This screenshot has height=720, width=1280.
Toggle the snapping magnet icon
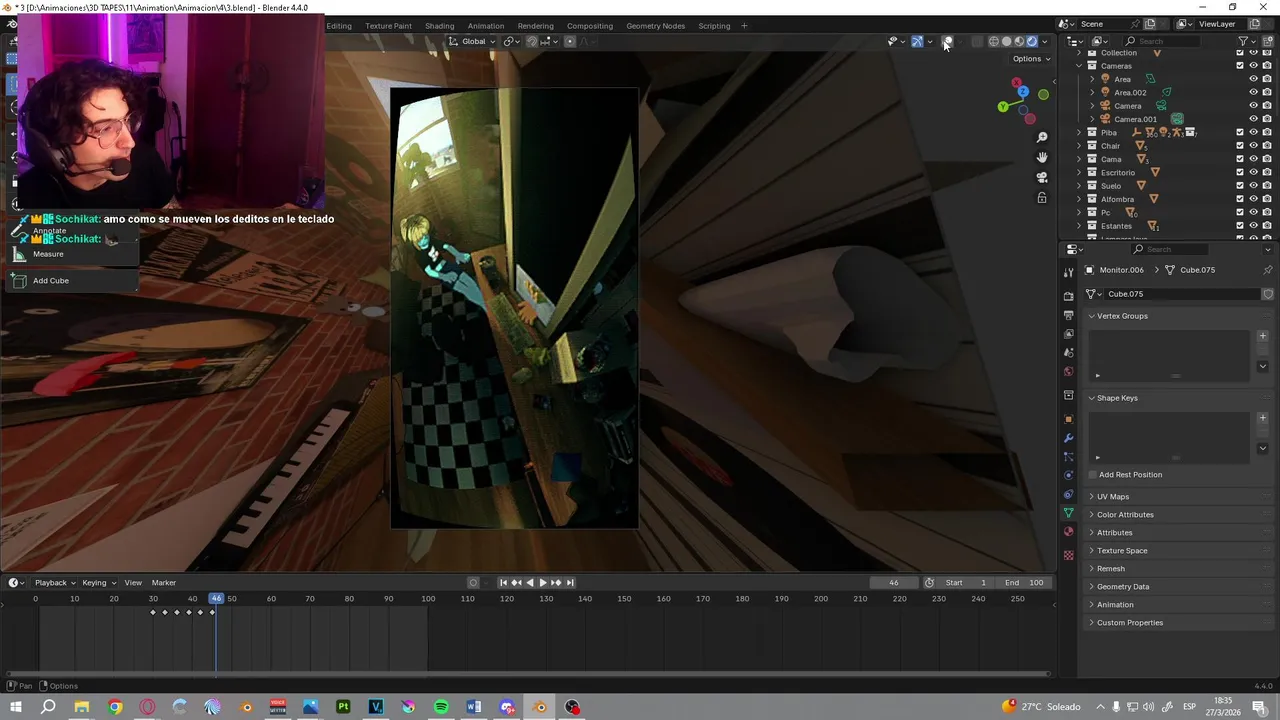pyautogui.click(x=532, y=41)
